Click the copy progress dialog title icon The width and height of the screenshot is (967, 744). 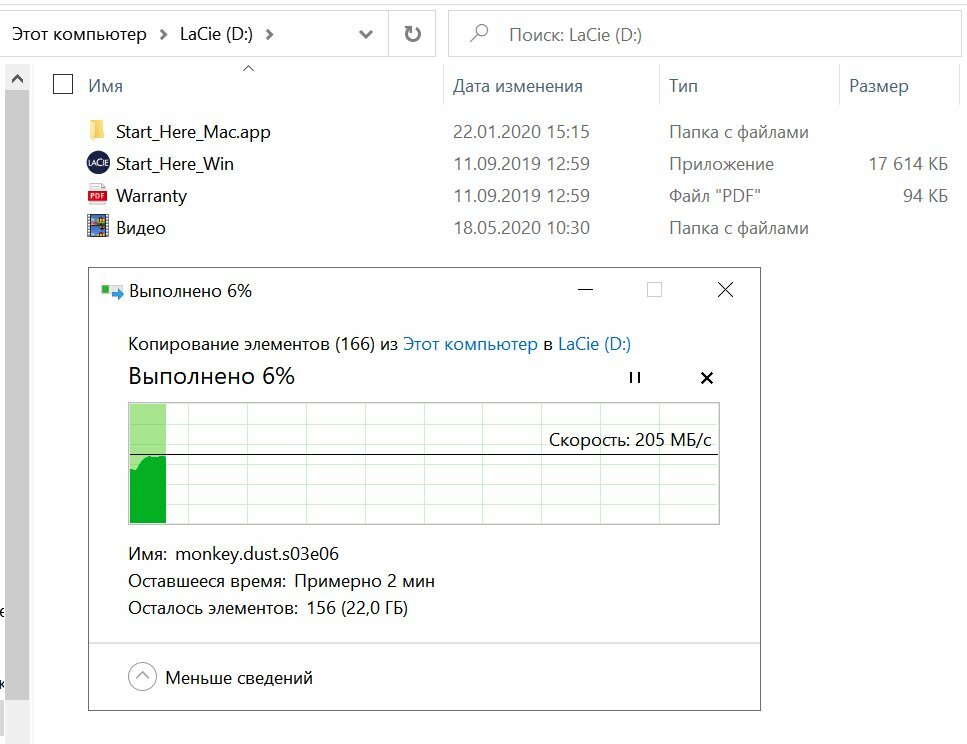[112, 291]
